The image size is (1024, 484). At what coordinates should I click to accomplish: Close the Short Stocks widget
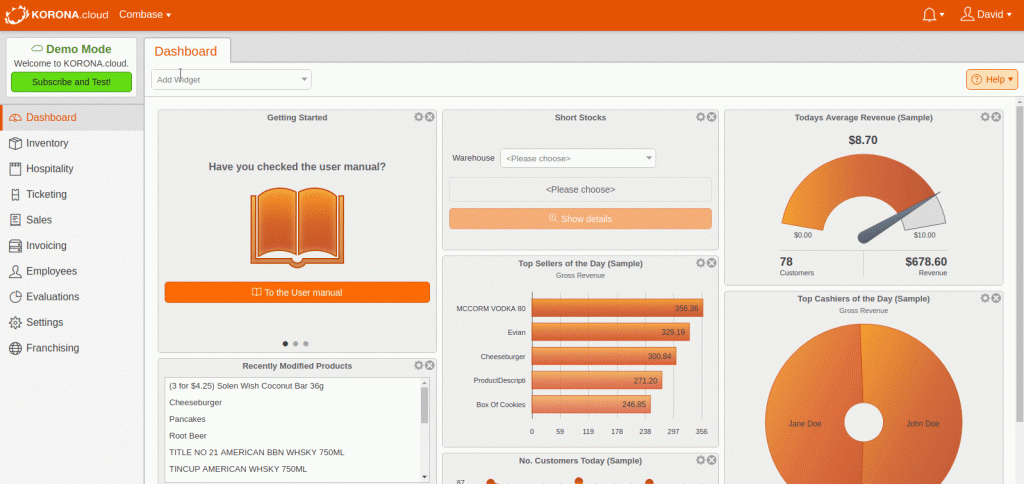[x=712, y=117]
